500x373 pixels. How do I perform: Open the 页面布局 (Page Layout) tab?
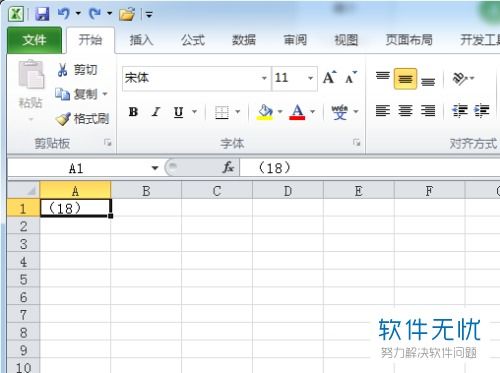pos(409,40)
